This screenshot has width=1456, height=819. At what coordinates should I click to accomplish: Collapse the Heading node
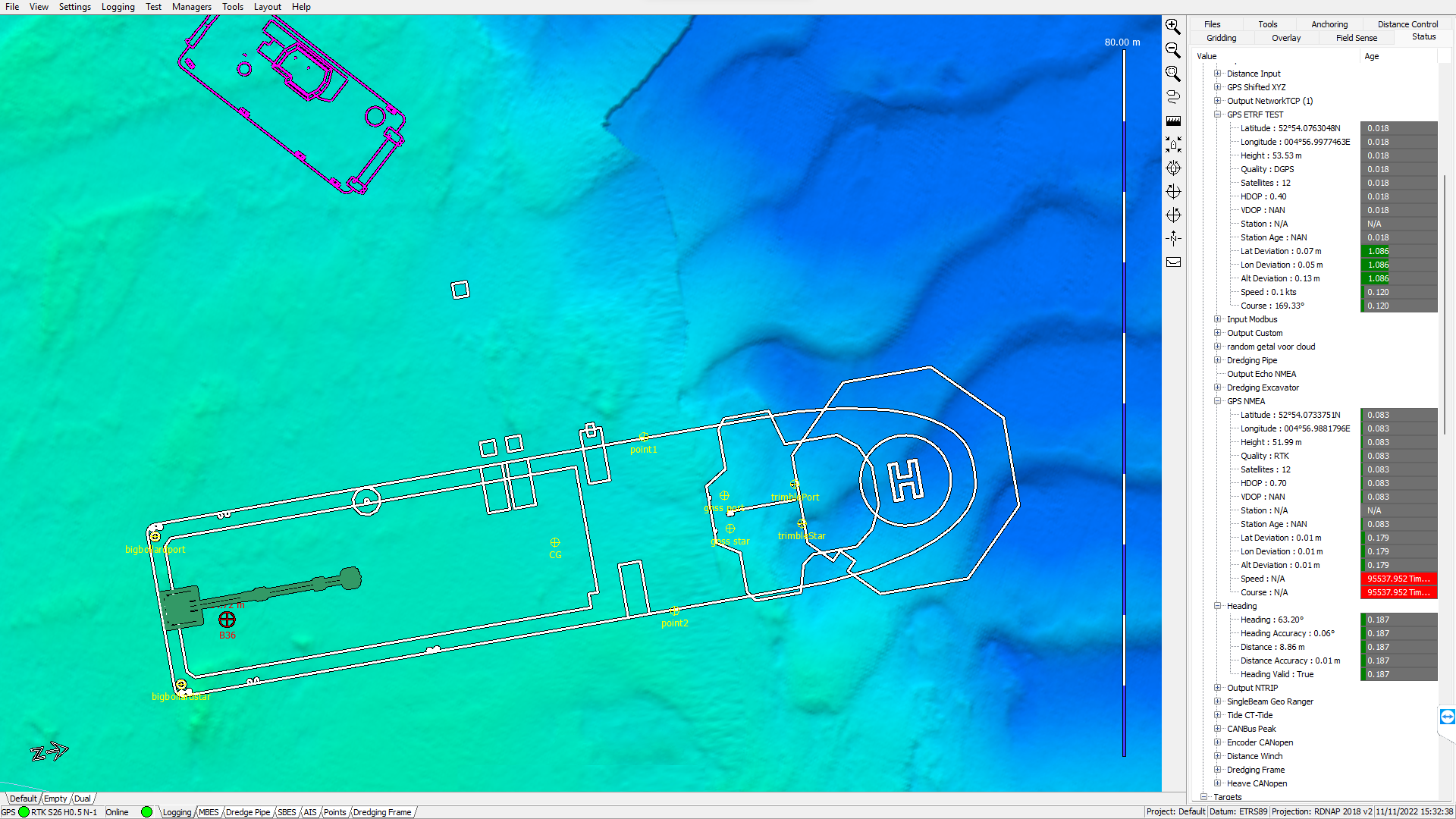pyautogui.click(x=1217, y=606)
